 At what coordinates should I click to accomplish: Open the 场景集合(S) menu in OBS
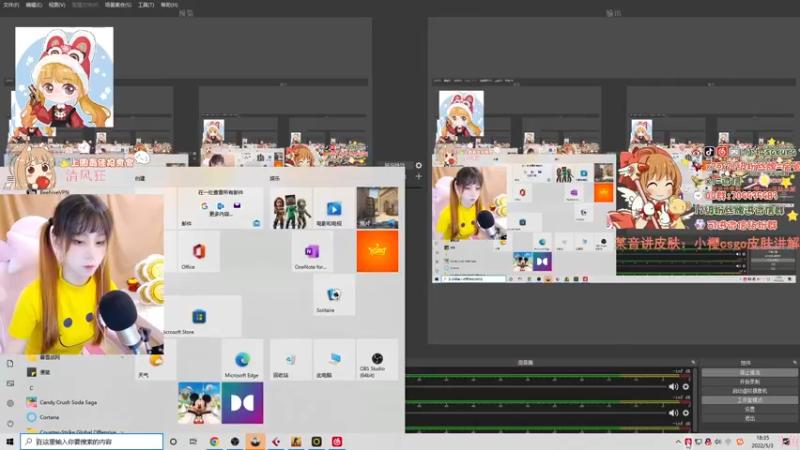(118, 5)
